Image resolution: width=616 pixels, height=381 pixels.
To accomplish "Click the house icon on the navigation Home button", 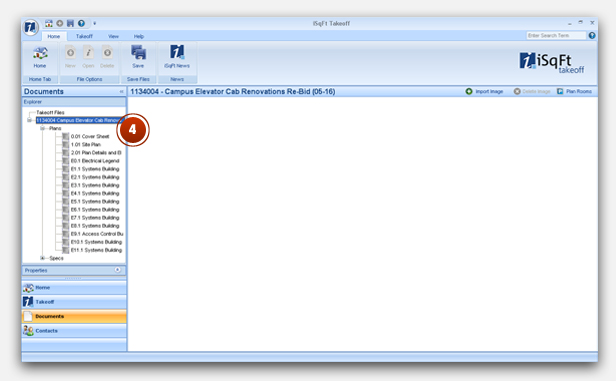I will tap(28, 288).
